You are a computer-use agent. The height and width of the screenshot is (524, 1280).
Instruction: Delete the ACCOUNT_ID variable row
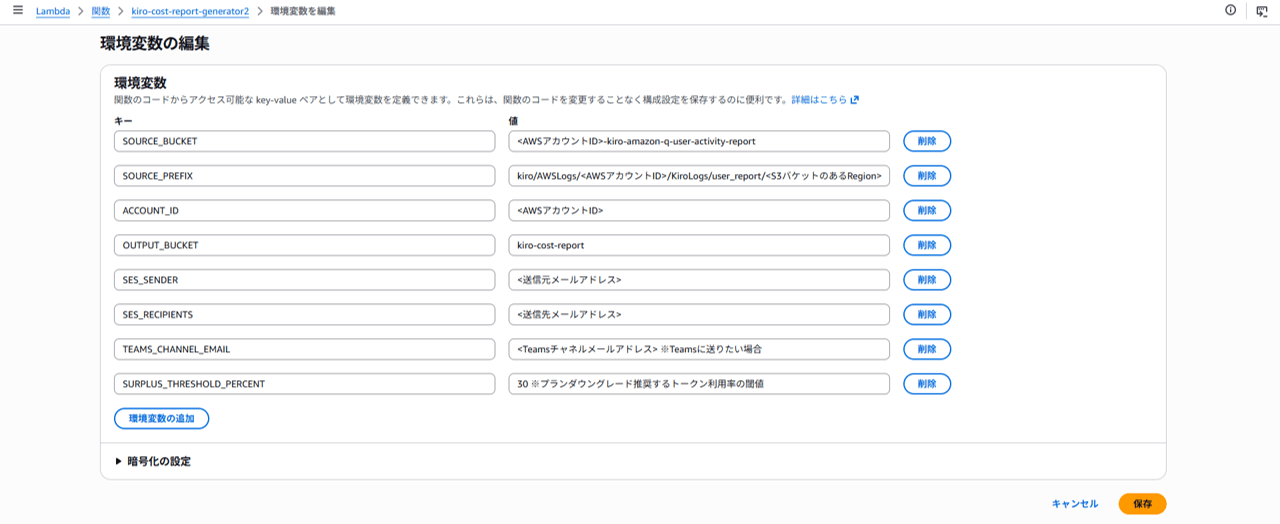(x=927, y=211)
